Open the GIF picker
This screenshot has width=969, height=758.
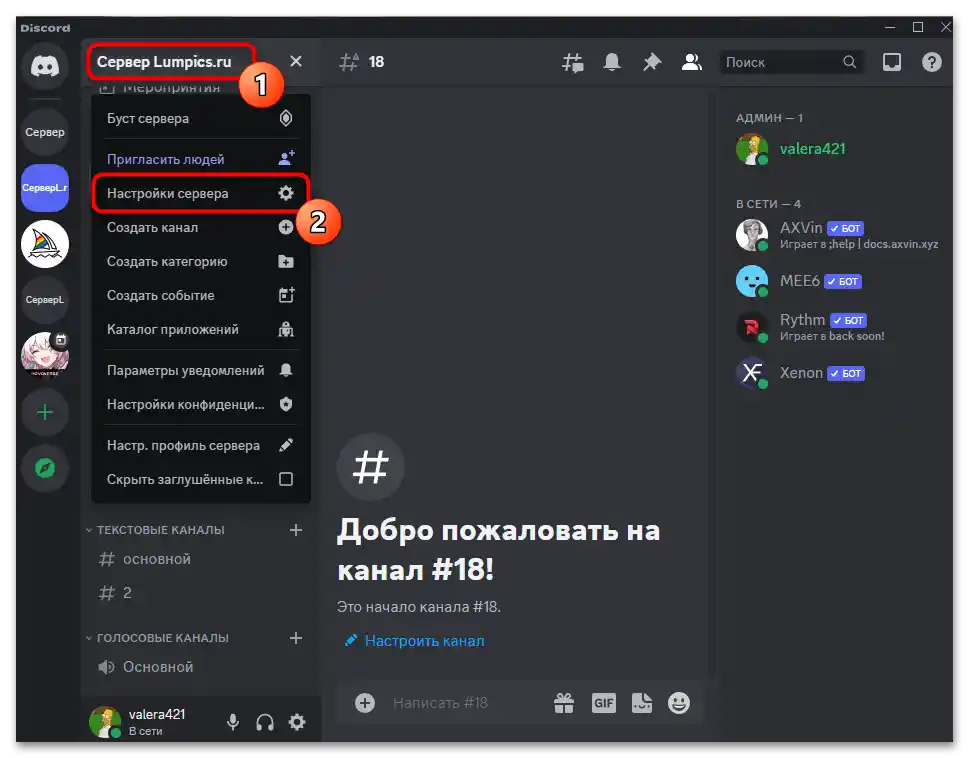(603, 702)
